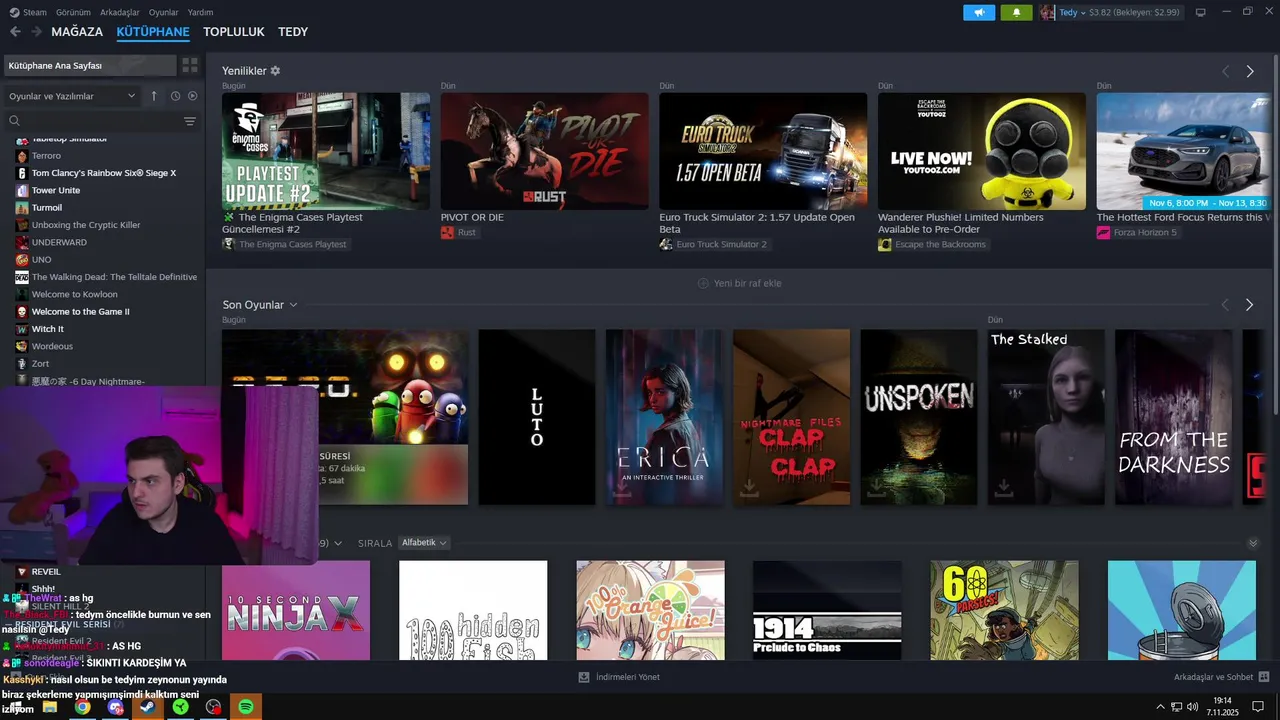Open the Tedy account dropdown
Viewport: 1280px width, 720px height.
1073,12
